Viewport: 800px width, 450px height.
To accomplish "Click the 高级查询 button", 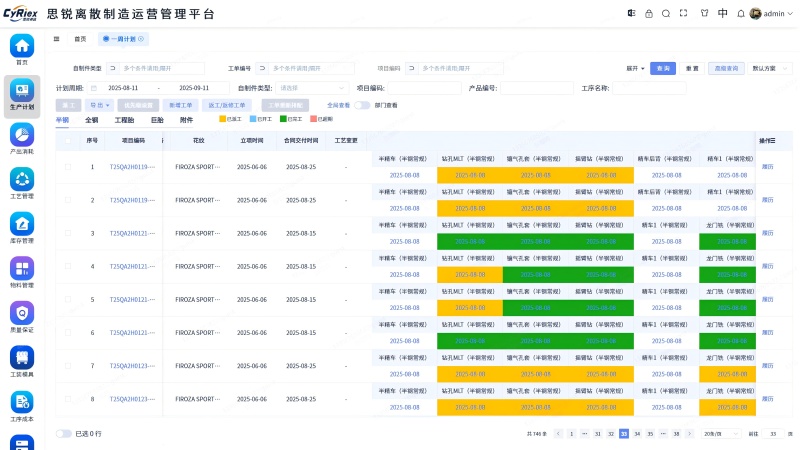I will (727, 68).
